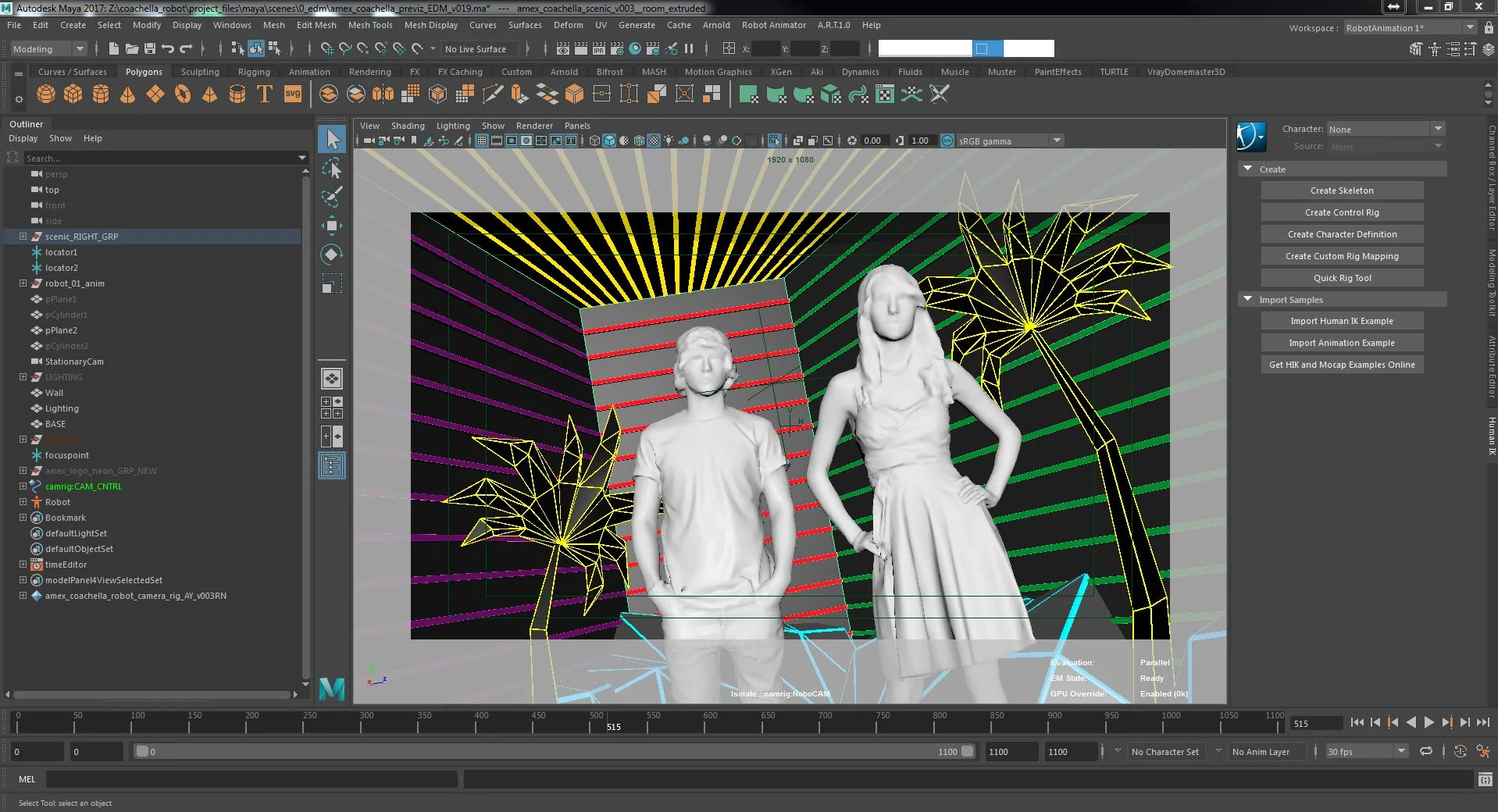Open the Mesh Tools menu
1498x812 pixels.
(369, 25)
